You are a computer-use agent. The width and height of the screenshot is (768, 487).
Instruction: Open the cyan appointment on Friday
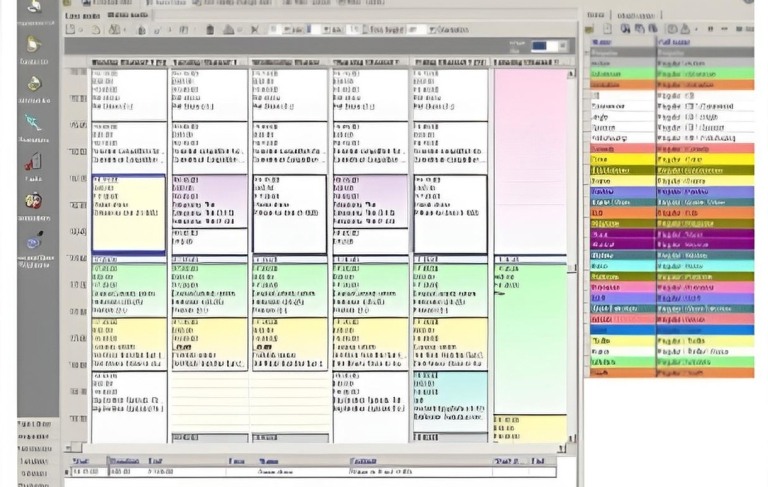(450, 402)
